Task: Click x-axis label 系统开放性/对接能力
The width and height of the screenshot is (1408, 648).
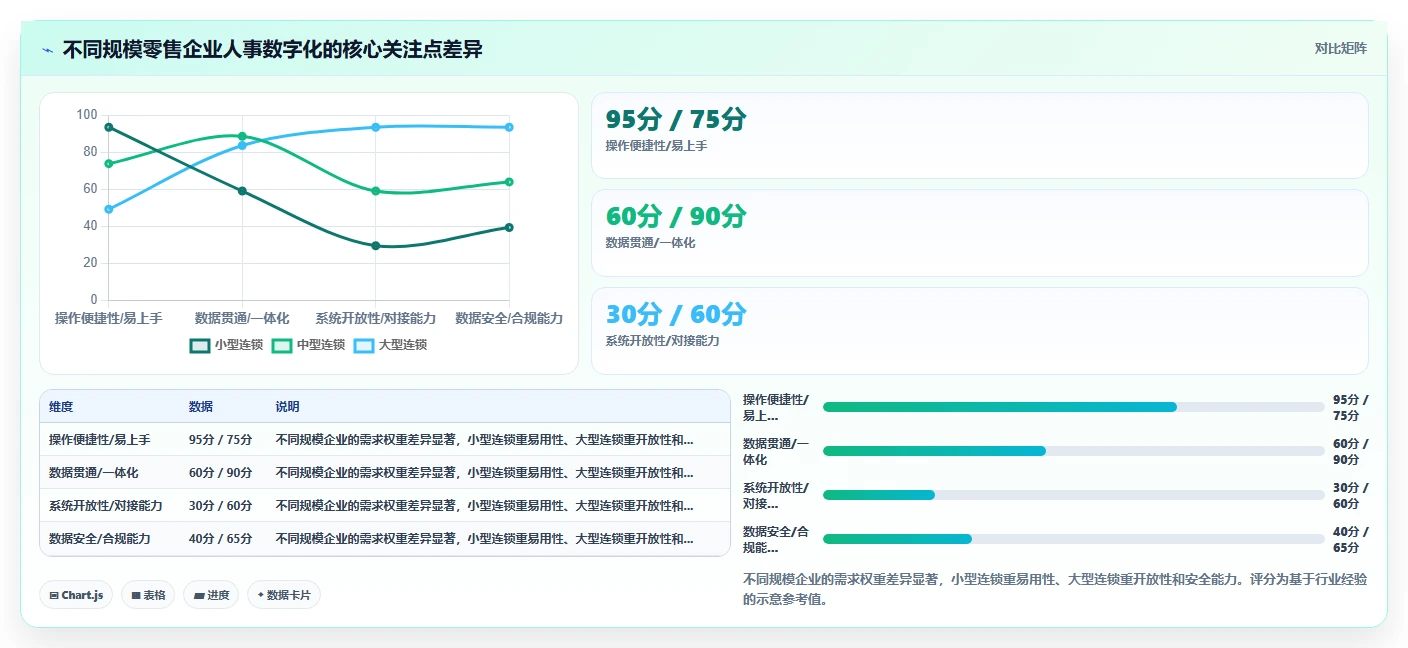Action: (375, 318)
